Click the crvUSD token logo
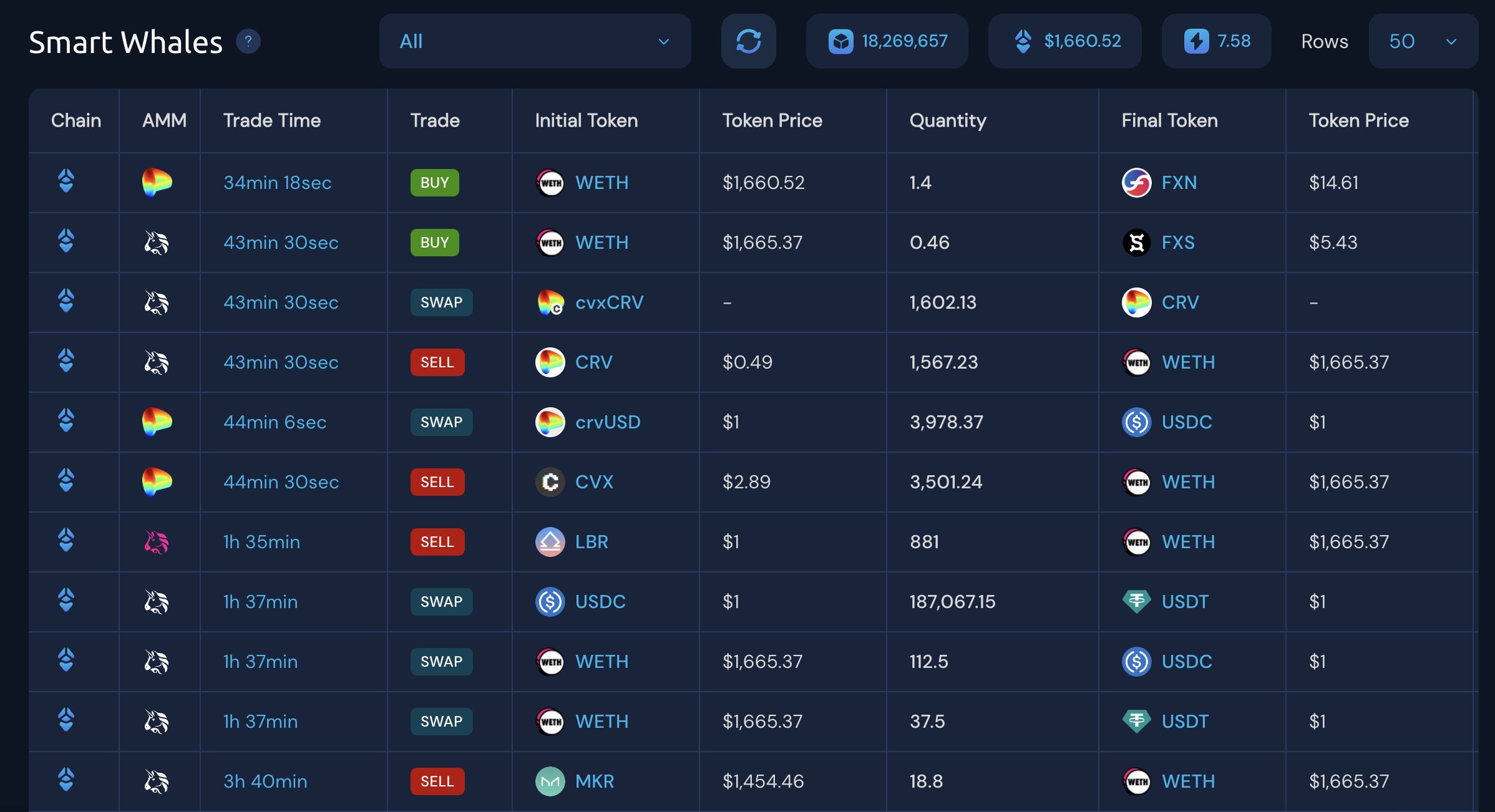This screenshot has width=1495, height=812. pos(550,422)
